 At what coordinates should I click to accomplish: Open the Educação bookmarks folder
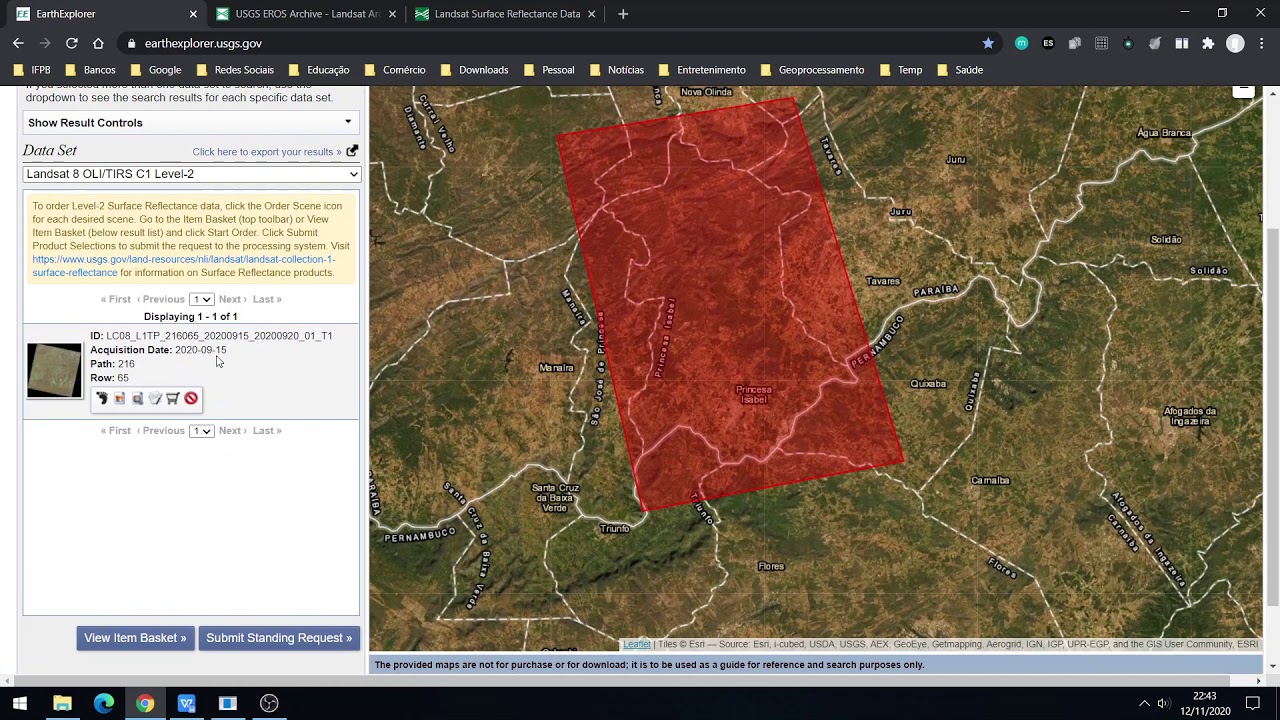[x=319, y=70]
